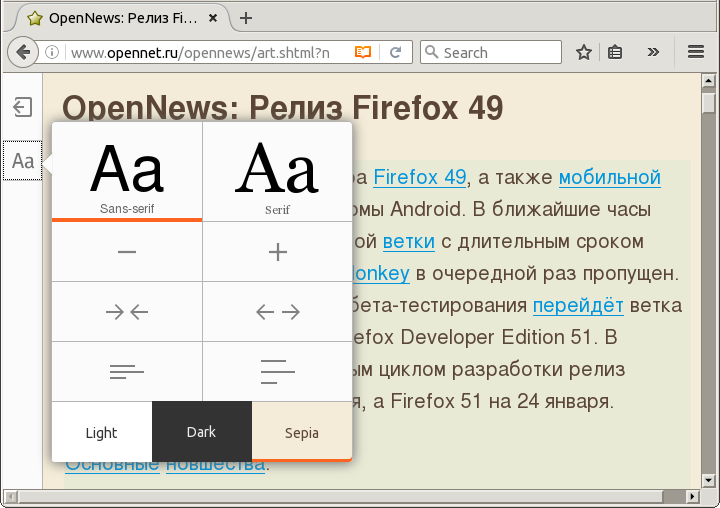Open the partially hidden lonkey link
The image size is (720, 508).
pos(381,273)
